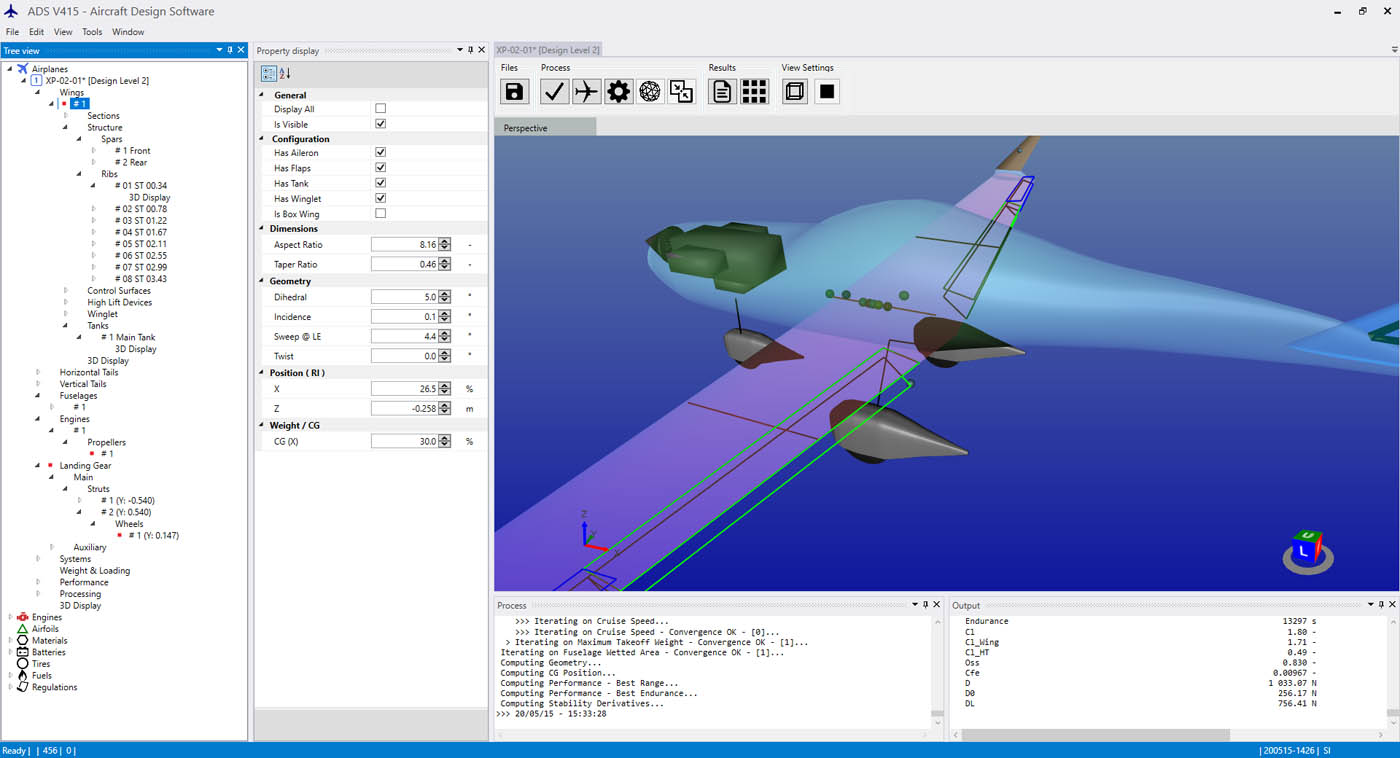Click the Regulations icon in tree
Screen dimensions: 1400x758
(x=23, y=687)
